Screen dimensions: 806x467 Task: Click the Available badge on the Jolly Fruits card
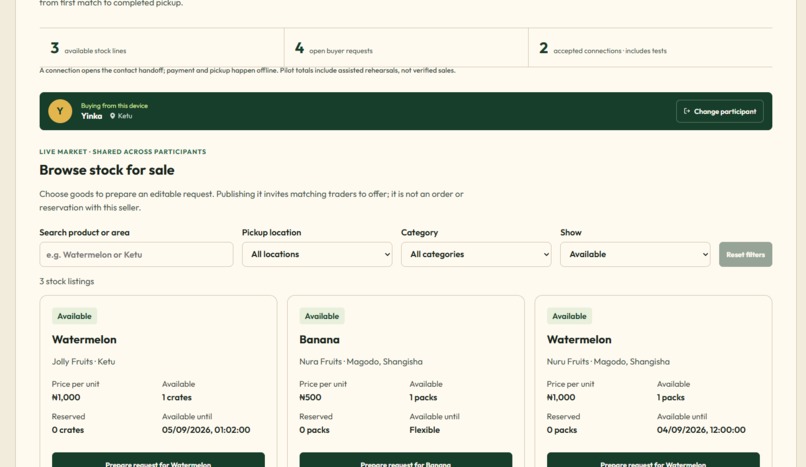click(75, 316)
